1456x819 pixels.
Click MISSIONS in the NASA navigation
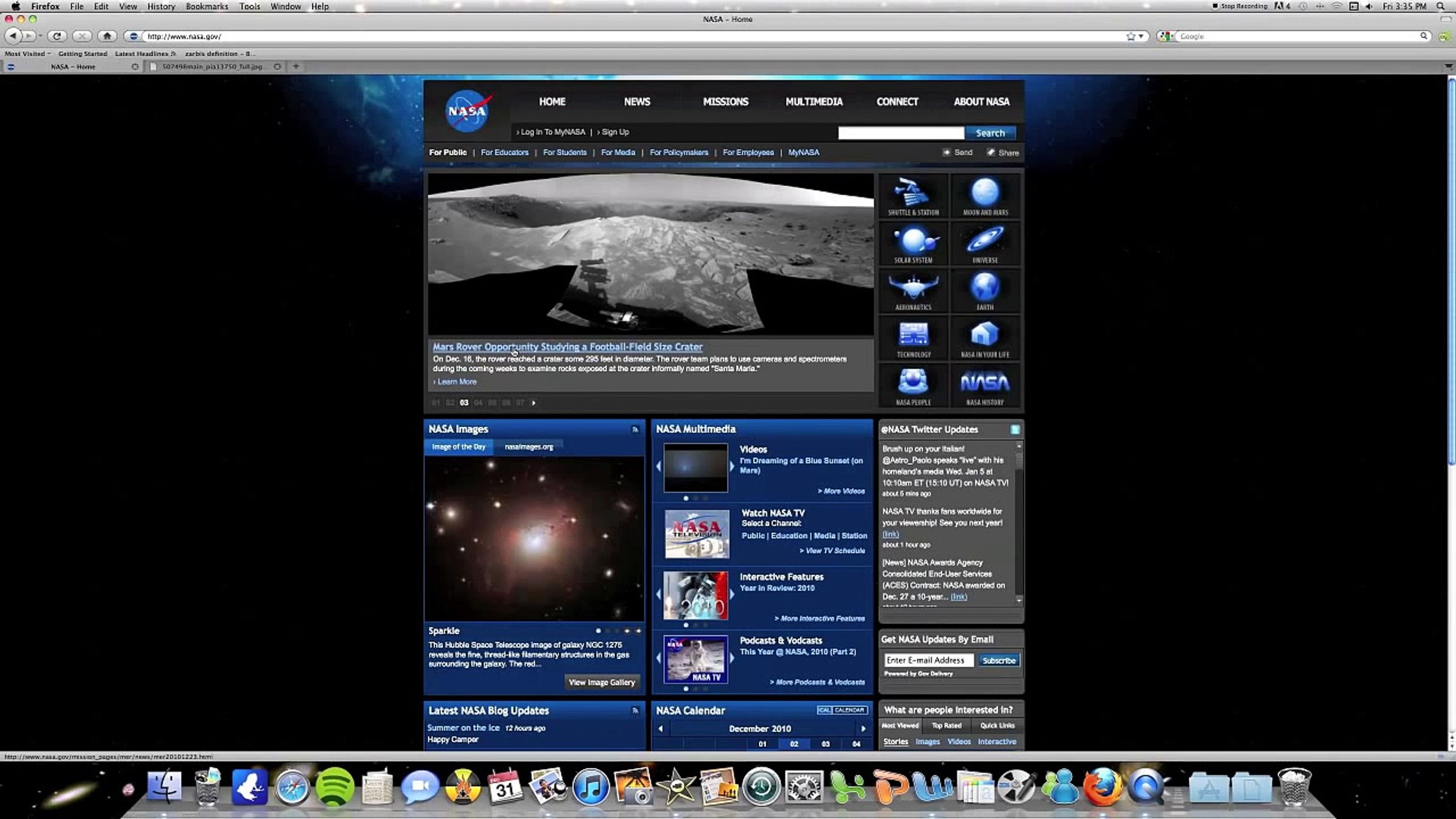[x=726, y=102]
